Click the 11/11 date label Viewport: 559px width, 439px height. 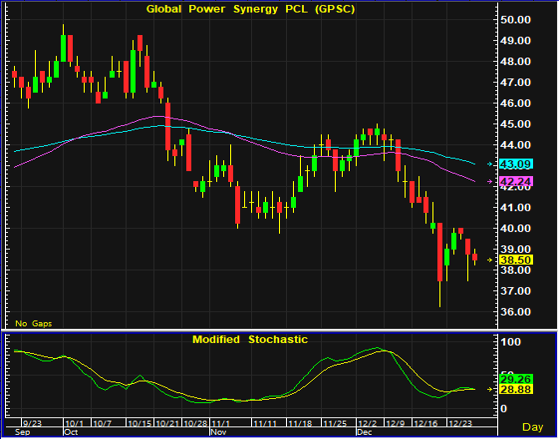click(x=265, y=423)
